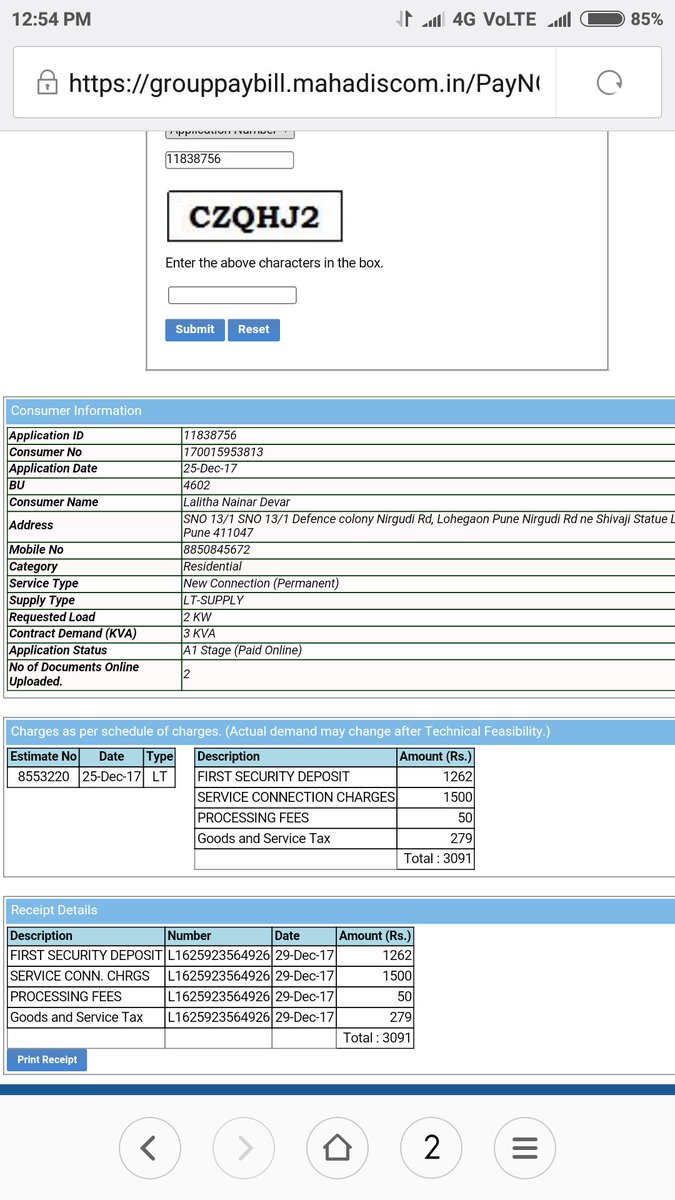Open the Application Number dropdown
The width and height of the screenshot is (675, 1200).
click(x=229, y=131)
